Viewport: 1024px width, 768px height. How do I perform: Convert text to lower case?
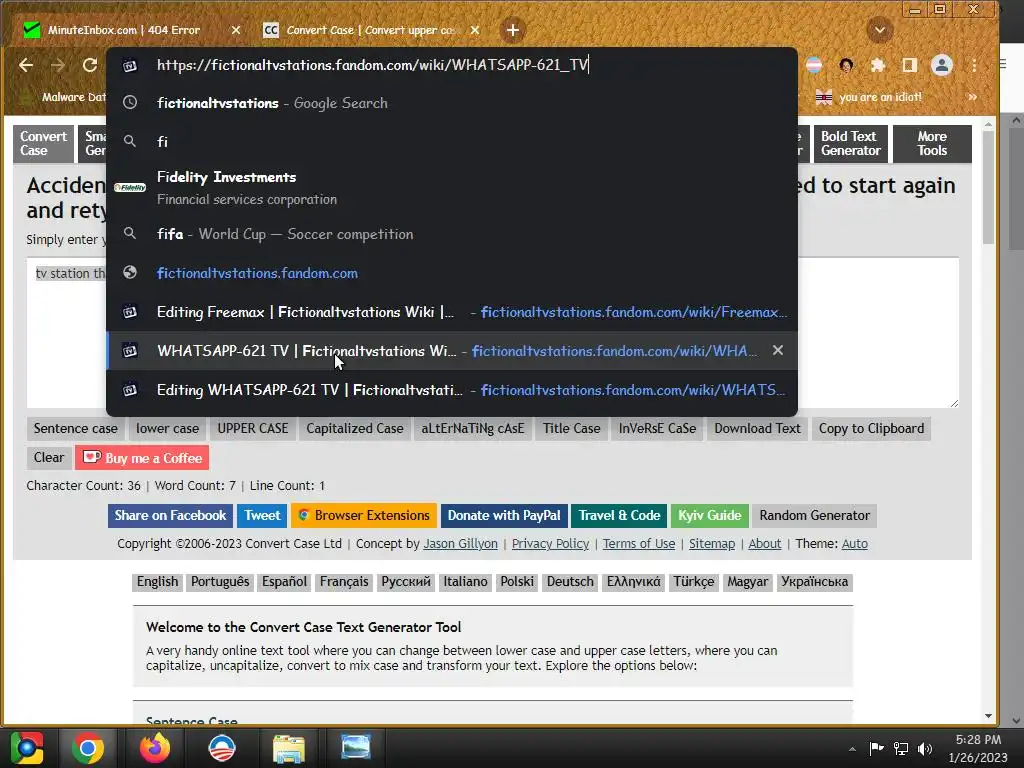[167, 428]
